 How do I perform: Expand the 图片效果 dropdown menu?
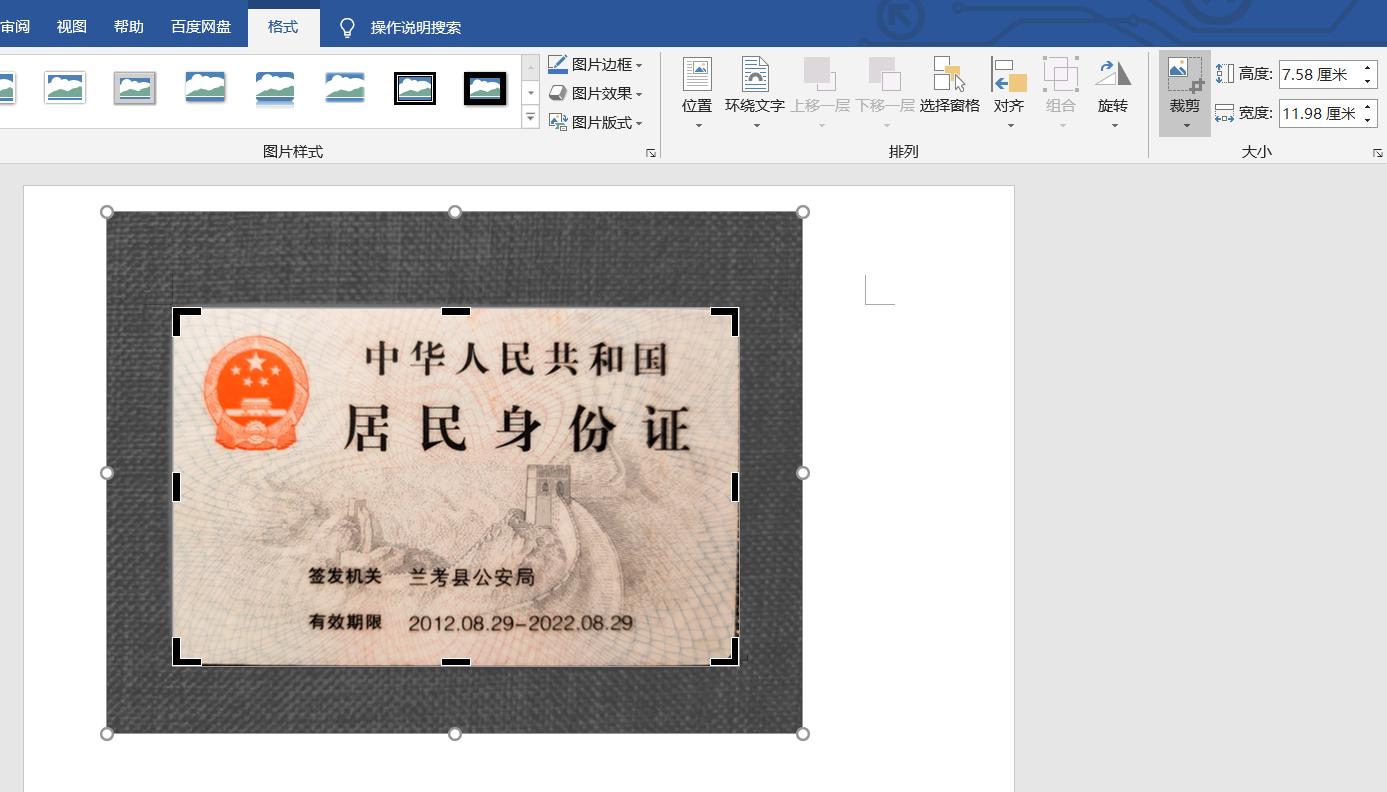(x=640, y=93)
